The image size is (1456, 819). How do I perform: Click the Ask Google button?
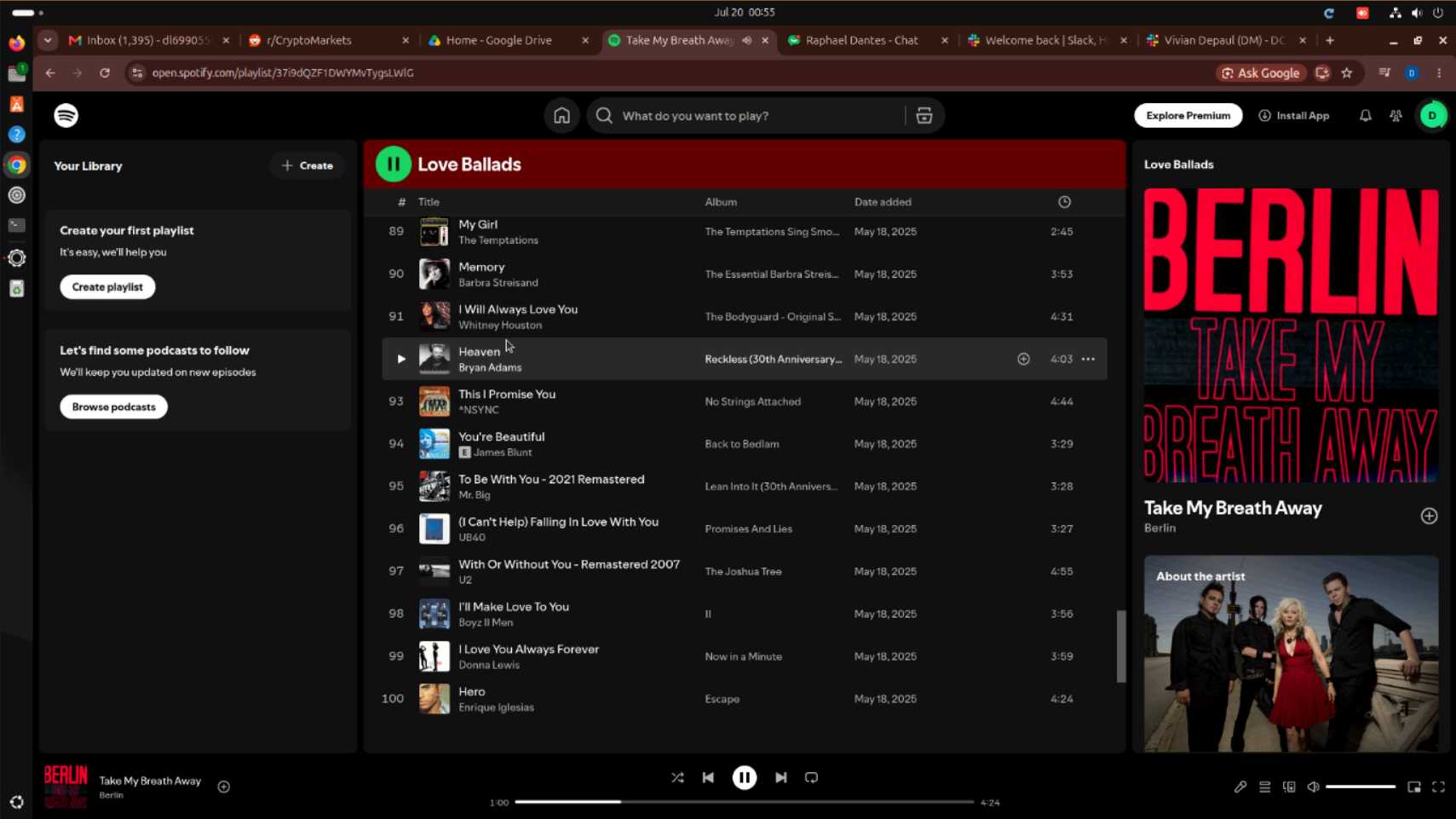1260,73
